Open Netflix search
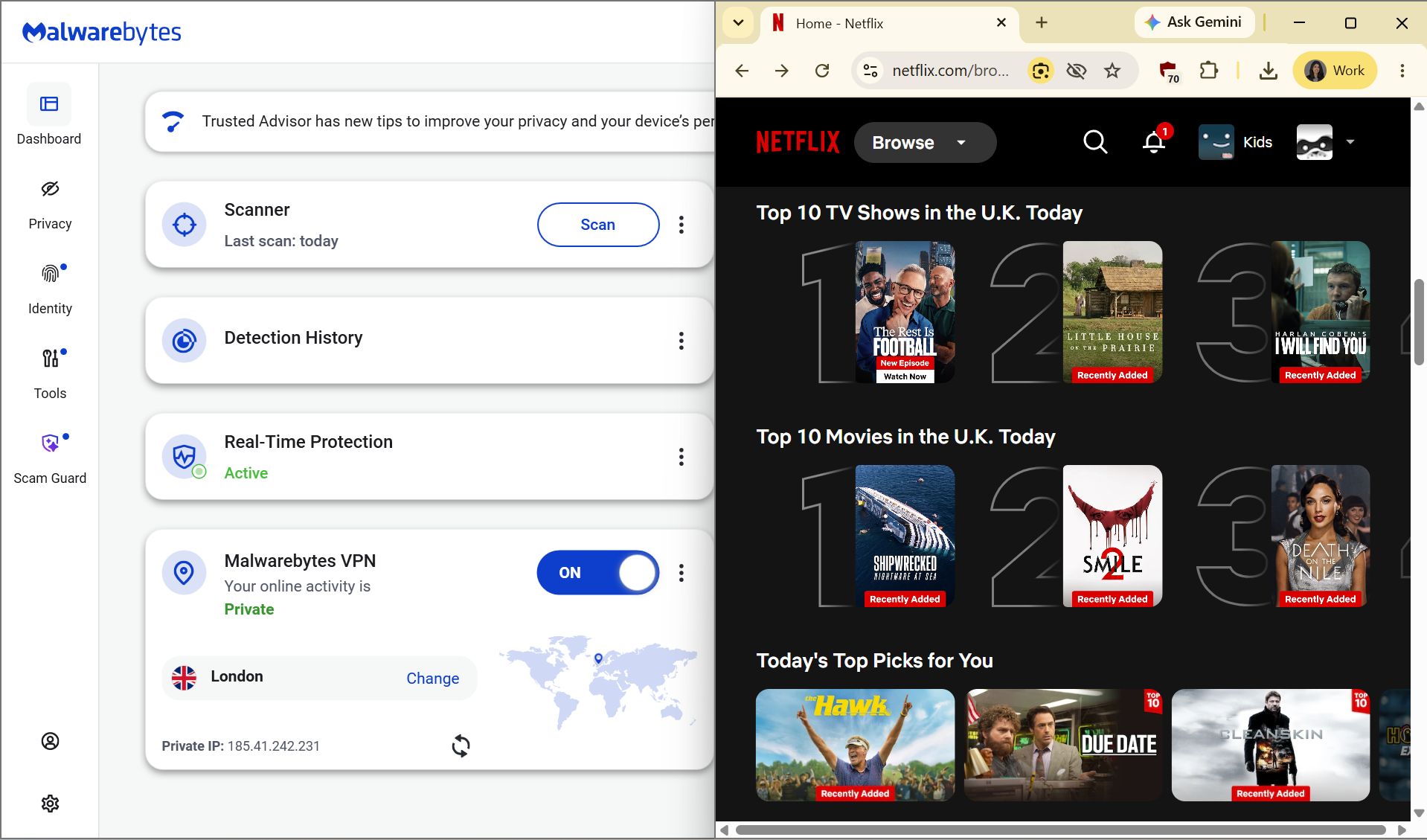 (x=1095, y=142)
